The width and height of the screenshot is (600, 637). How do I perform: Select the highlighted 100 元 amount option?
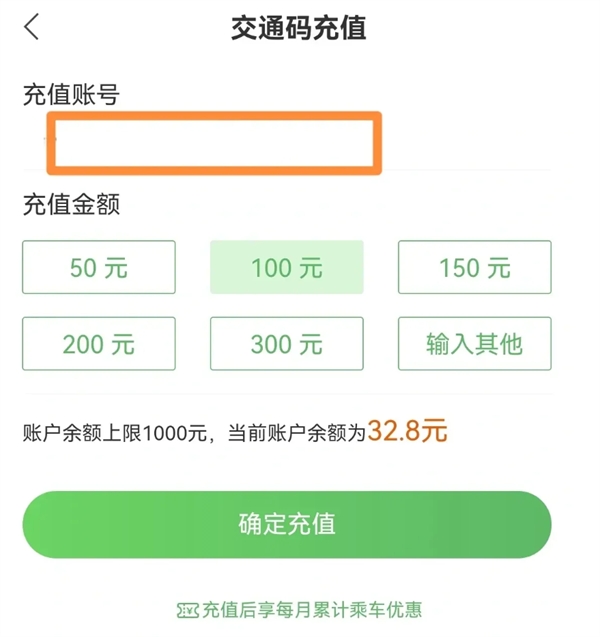coord(286,267)
